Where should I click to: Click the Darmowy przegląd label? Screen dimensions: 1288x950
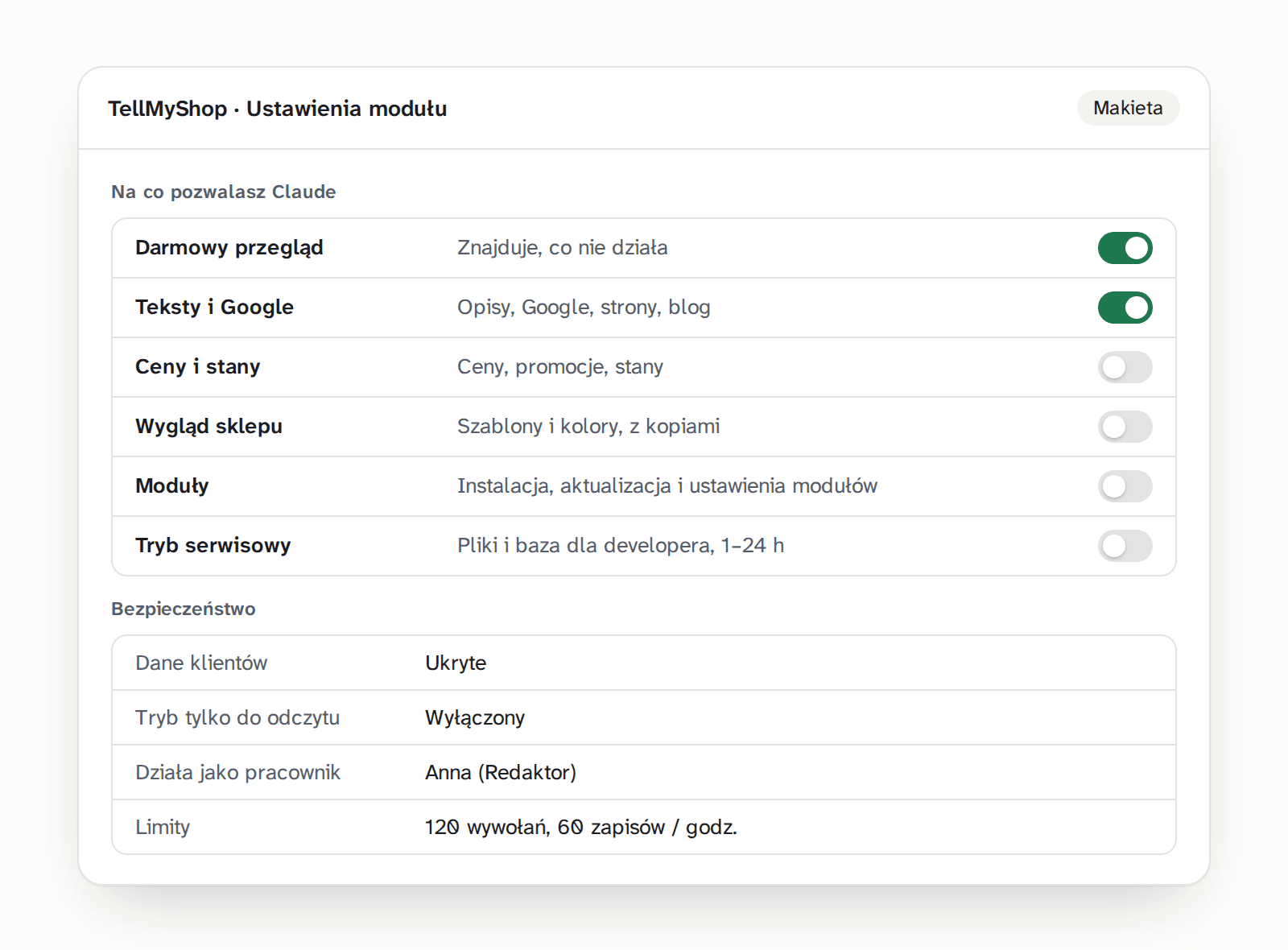point(229,248)
